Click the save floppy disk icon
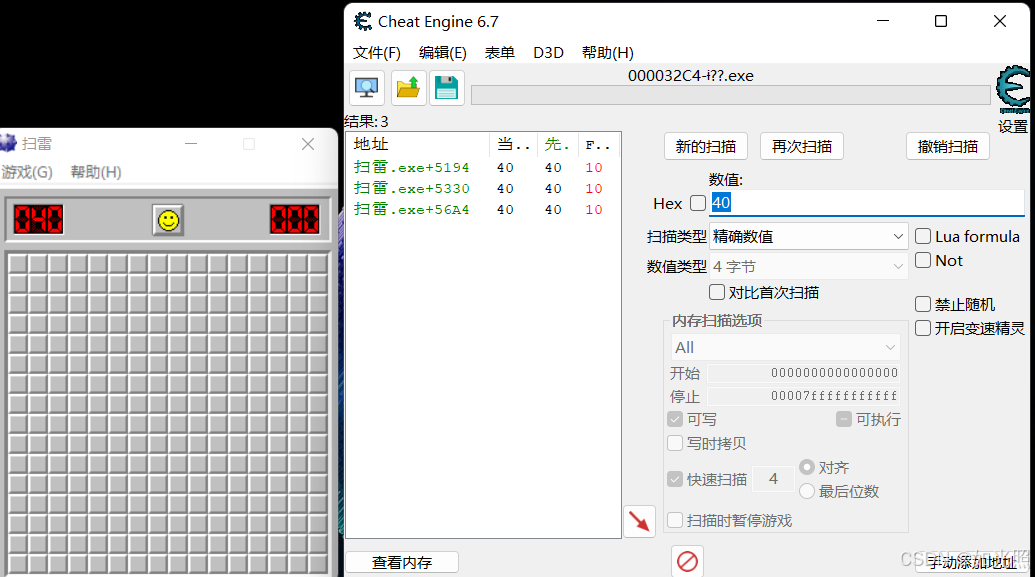 point(447,88)
